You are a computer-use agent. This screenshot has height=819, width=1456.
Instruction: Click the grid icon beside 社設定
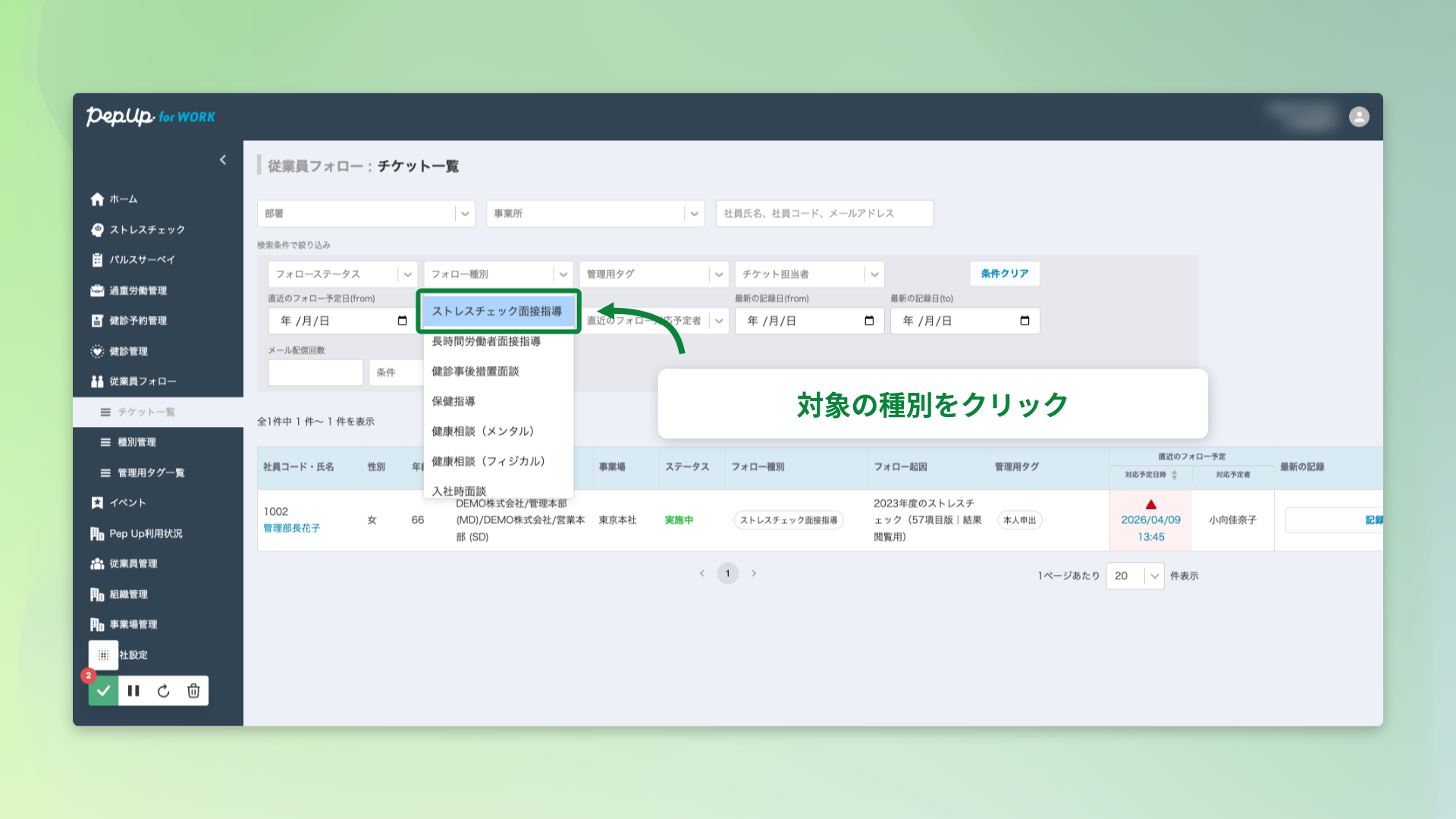[104, 655]
